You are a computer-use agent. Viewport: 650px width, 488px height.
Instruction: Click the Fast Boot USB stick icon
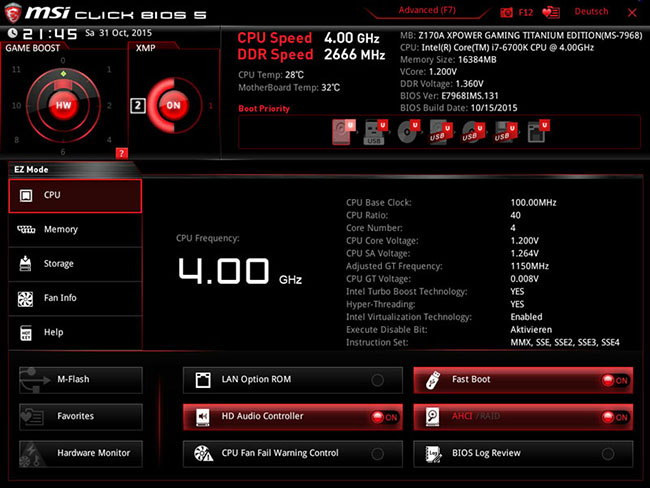[x=433, y=380]
